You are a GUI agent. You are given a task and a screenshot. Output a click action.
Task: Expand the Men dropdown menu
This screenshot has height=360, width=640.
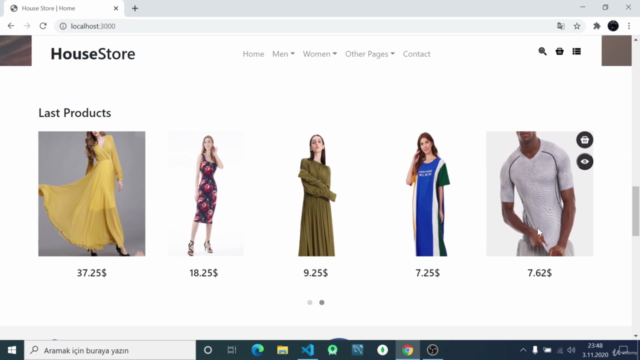(283, 54)
